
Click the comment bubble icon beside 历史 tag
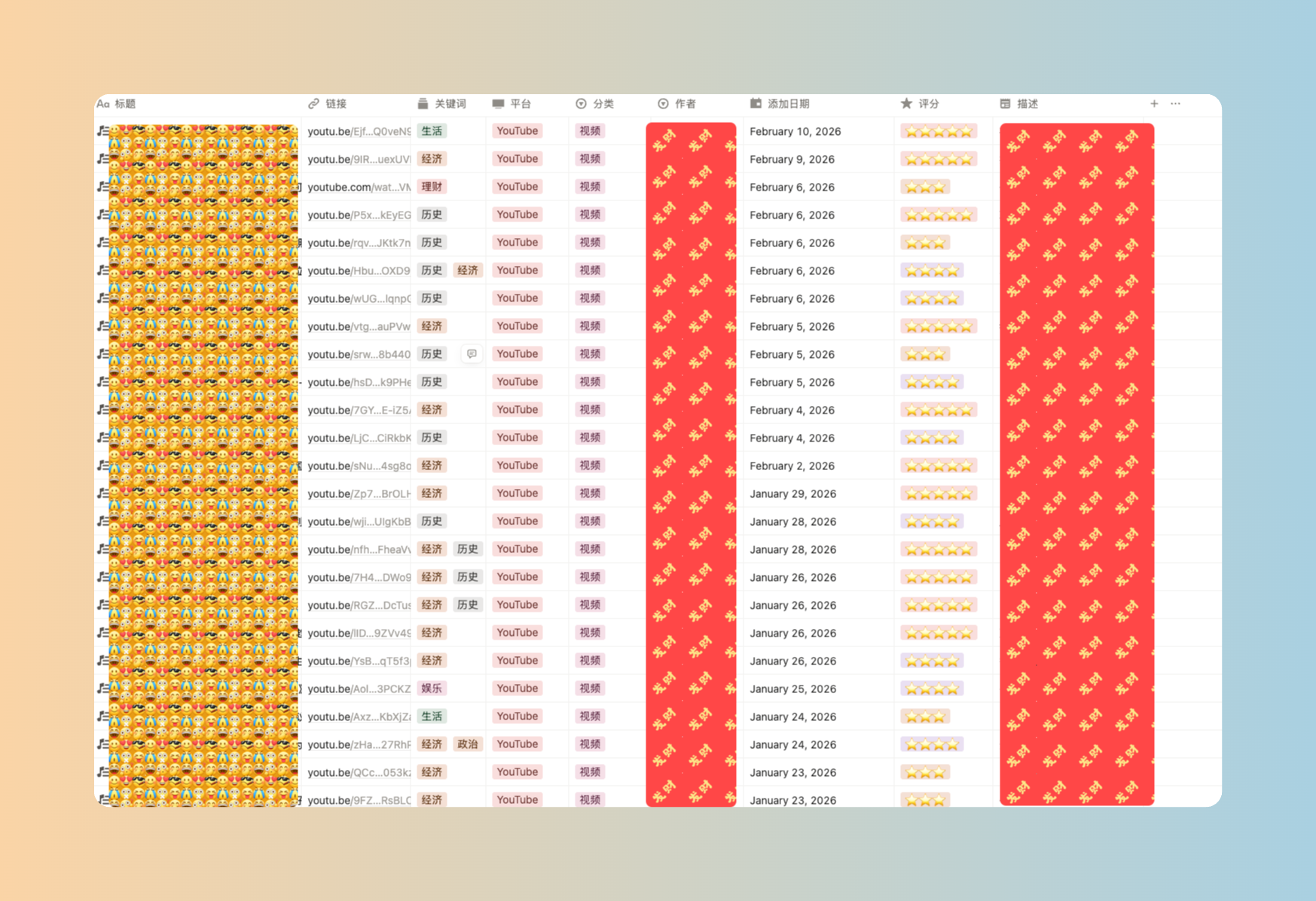tap(472, 354)
